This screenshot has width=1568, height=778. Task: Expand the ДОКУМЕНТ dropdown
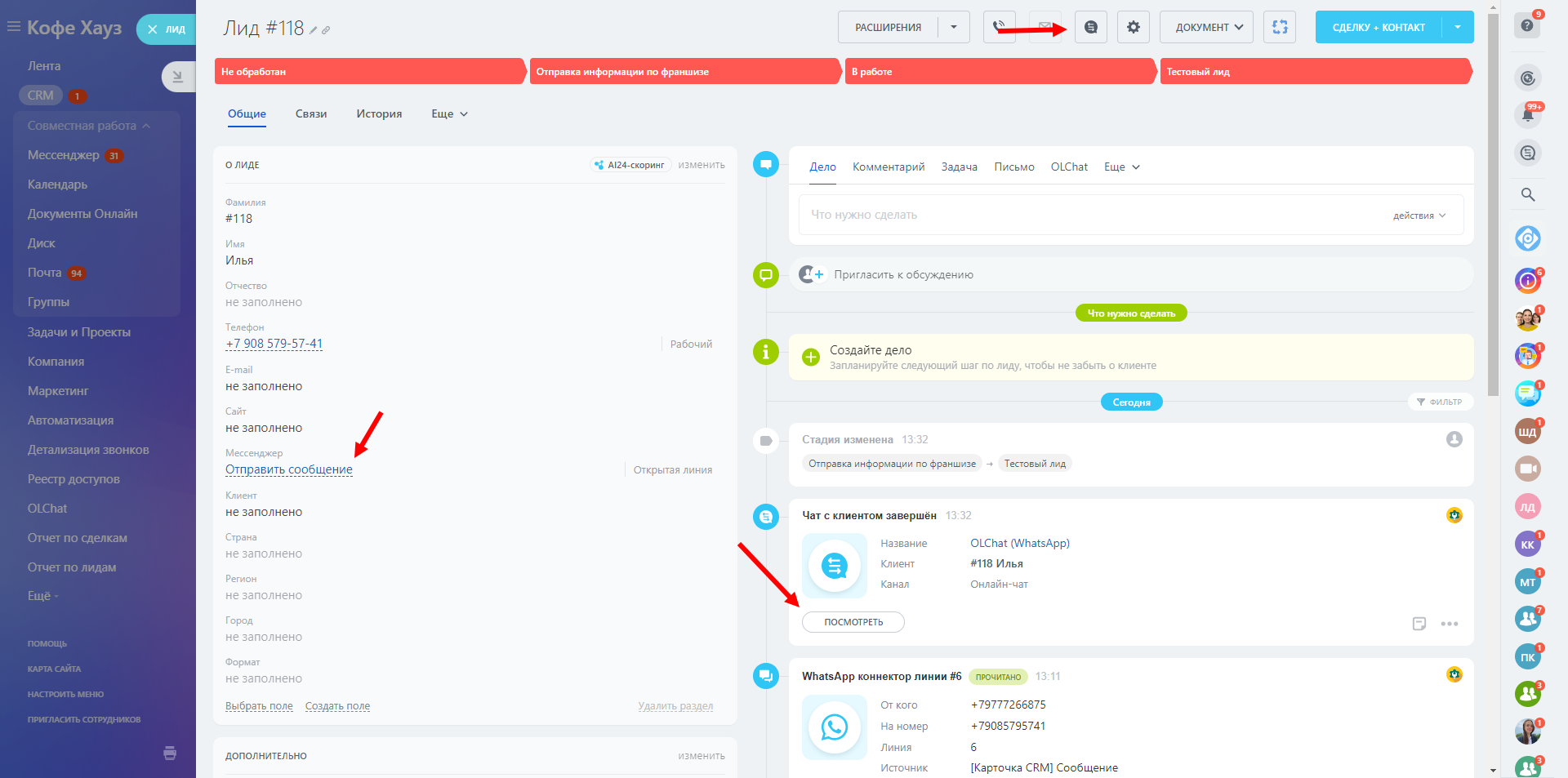point(1206,27)
